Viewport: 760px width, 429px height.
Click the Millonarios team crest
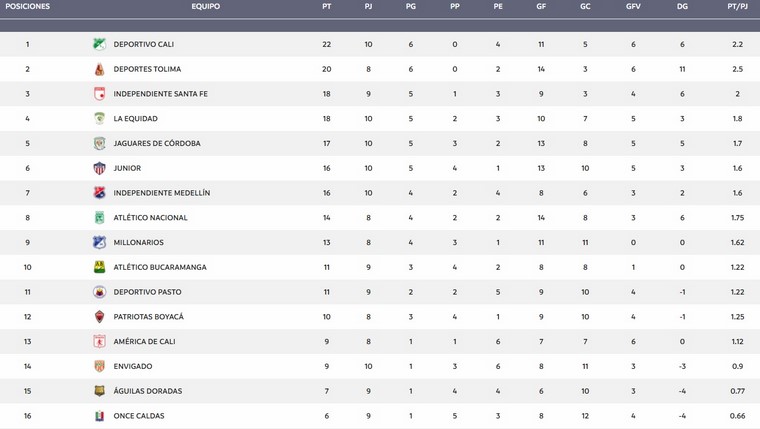click(x=99, y=242)
